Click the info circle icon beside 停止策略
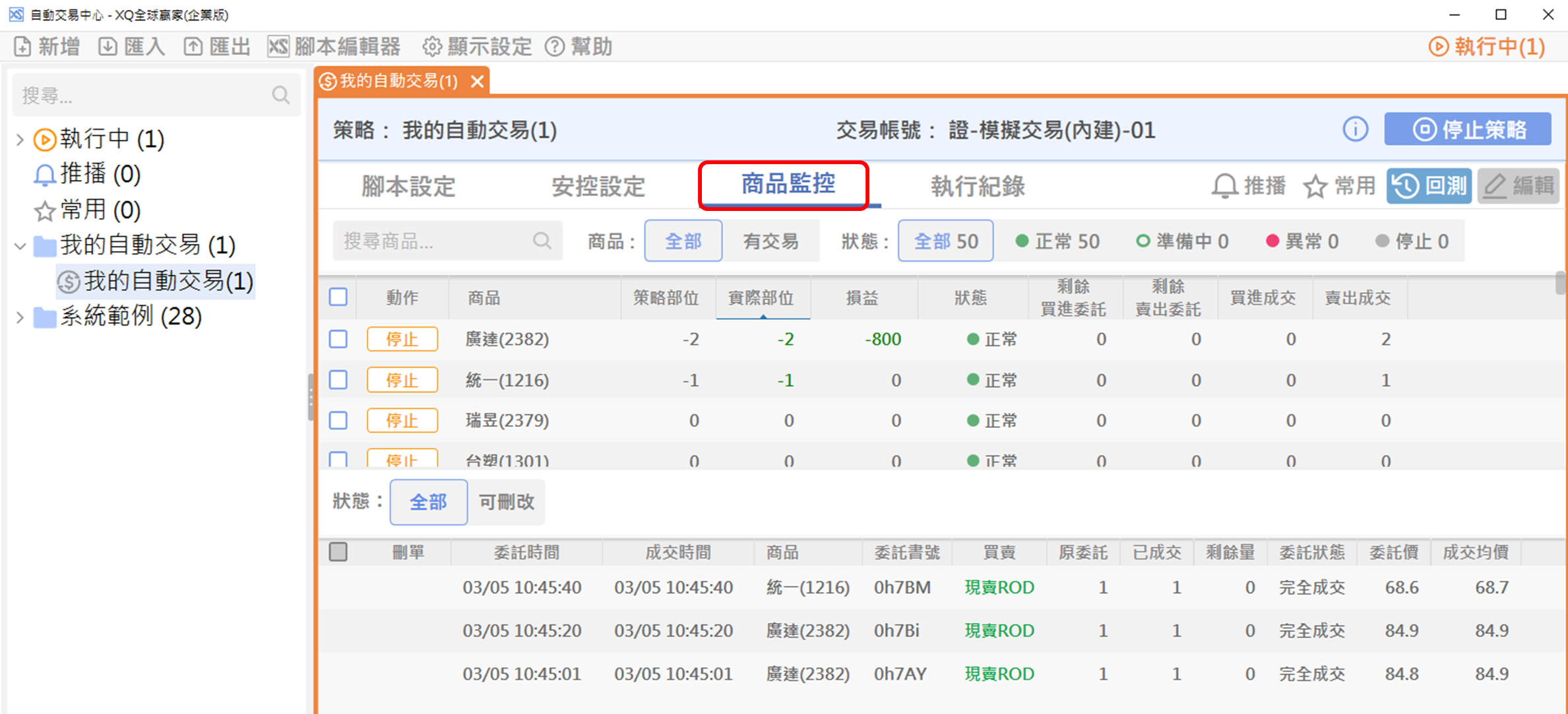 1355,129
